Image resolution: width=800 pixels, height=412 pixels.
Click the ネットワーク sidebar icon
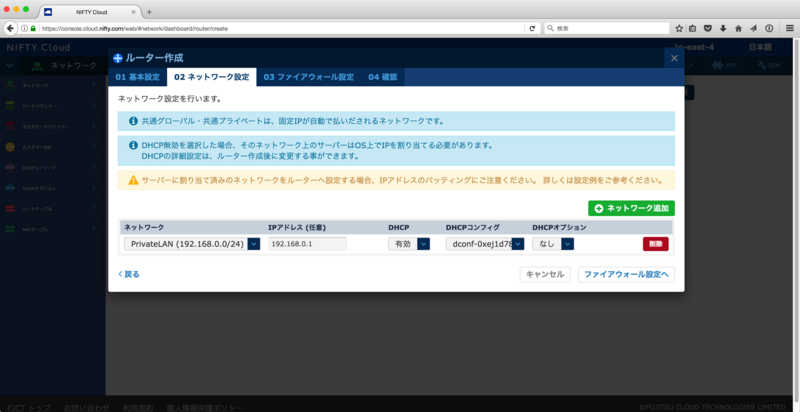coord(10,85)
